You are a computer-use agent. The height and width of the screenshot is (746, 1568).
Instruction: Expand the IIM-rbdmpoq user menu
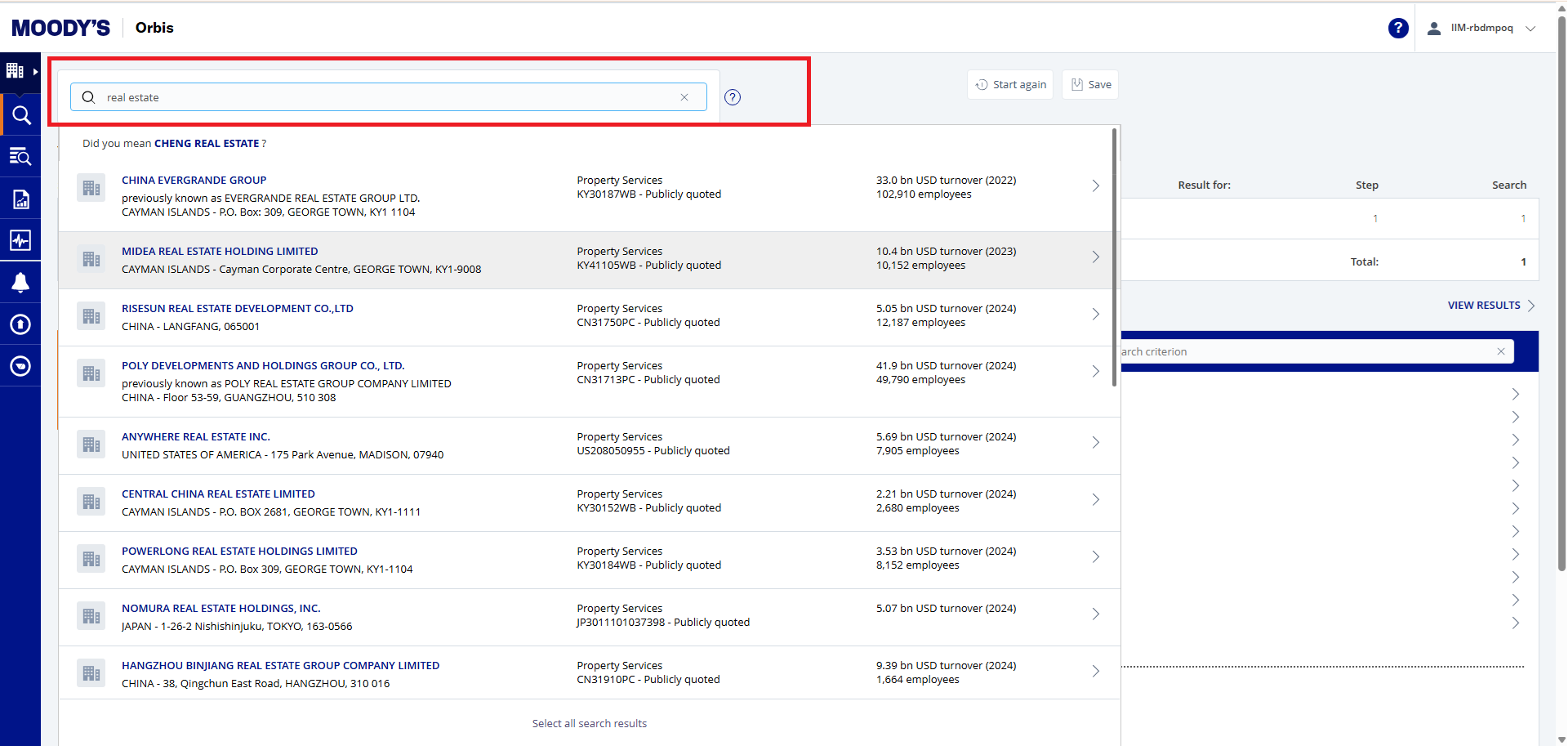[x=1481, y=28]
